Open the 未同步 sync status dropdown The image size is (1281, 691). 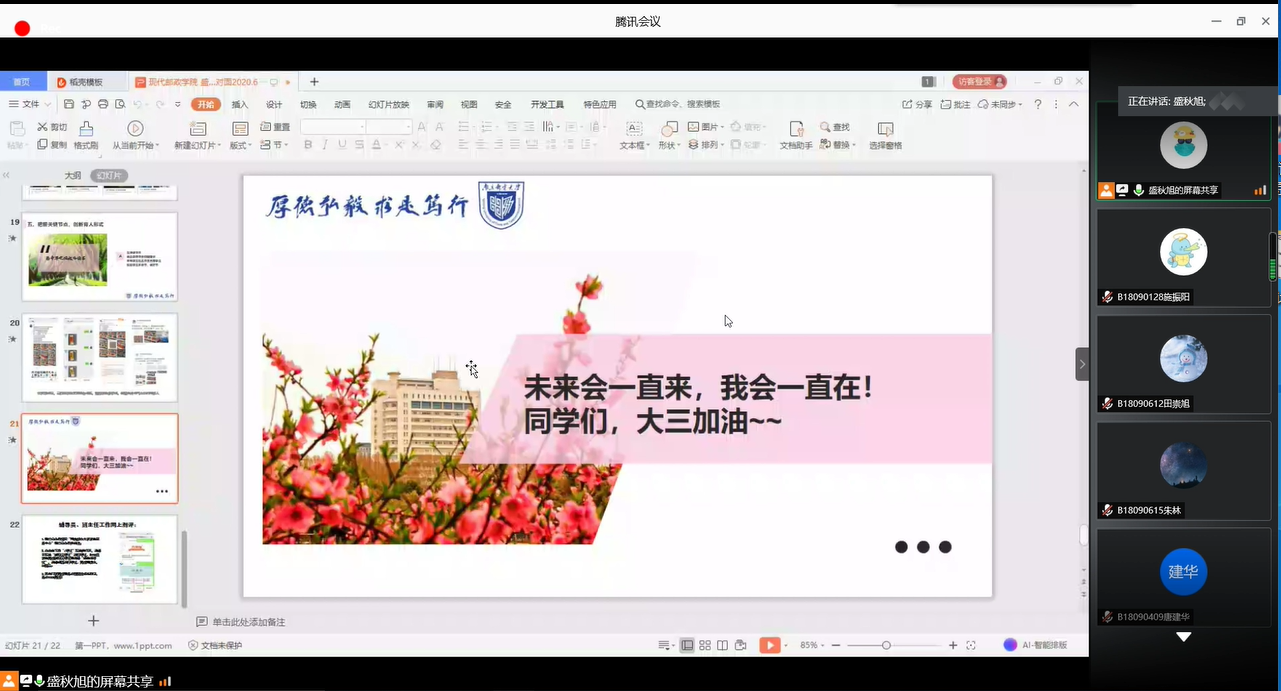tap(1001, 104)
